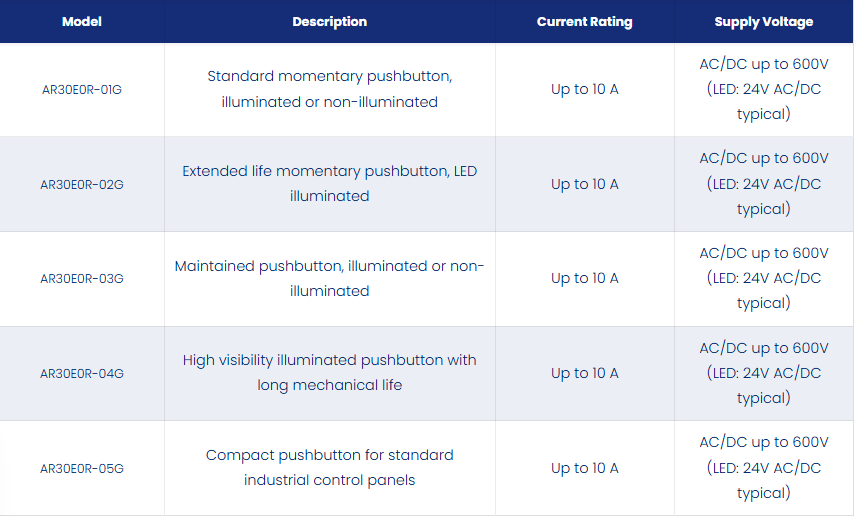This screenshot has width=856, height=516.
Task: Click the Current Rating column header
Action: [x=585, y=22]
